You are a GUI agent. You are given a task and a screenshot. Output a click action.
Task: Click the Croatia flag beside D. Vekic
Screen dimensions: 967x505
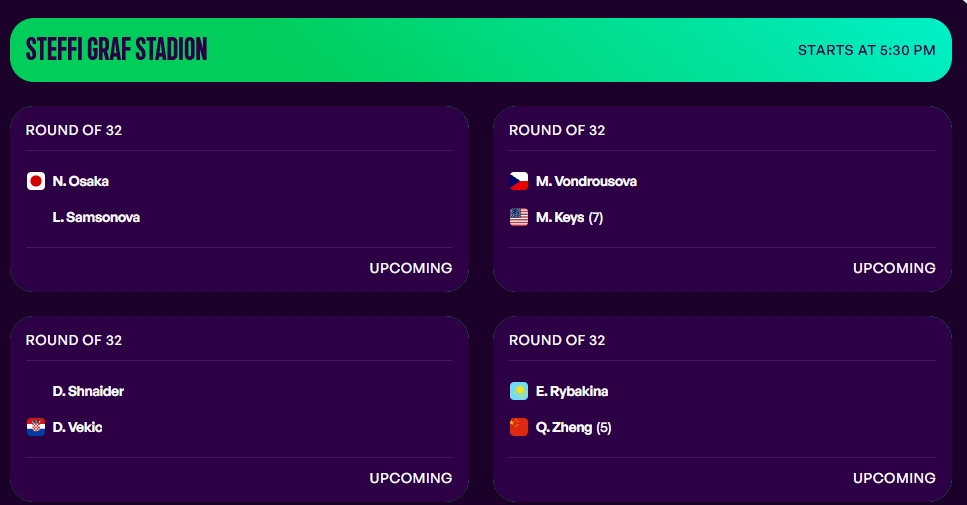point(36,427)
